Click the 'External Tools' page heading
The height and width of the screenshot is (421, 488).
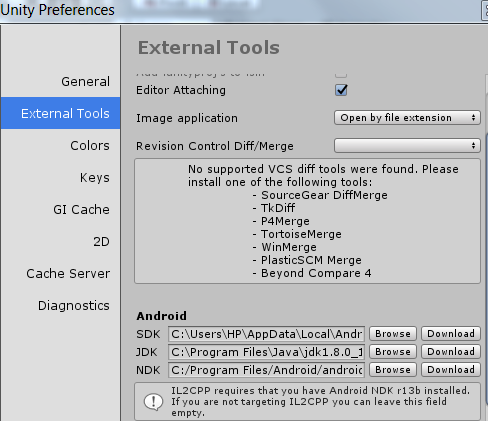209,48
